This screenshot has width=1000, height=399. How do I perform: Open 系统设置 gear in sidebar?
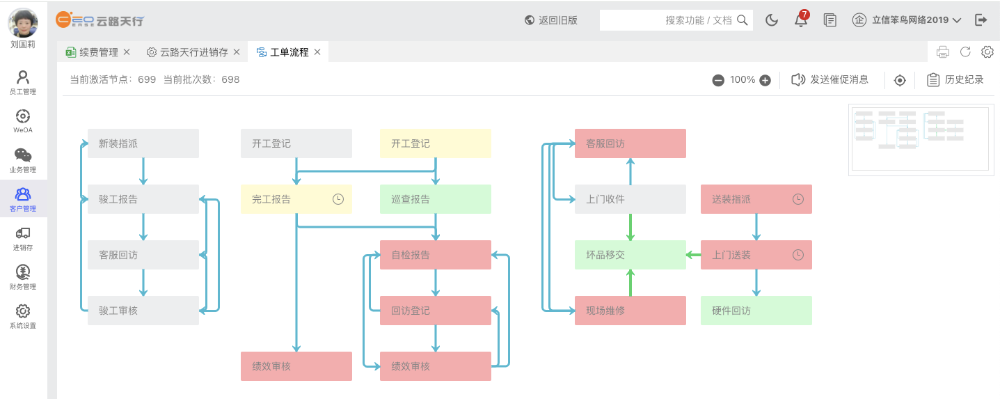[x=23, y=316]
